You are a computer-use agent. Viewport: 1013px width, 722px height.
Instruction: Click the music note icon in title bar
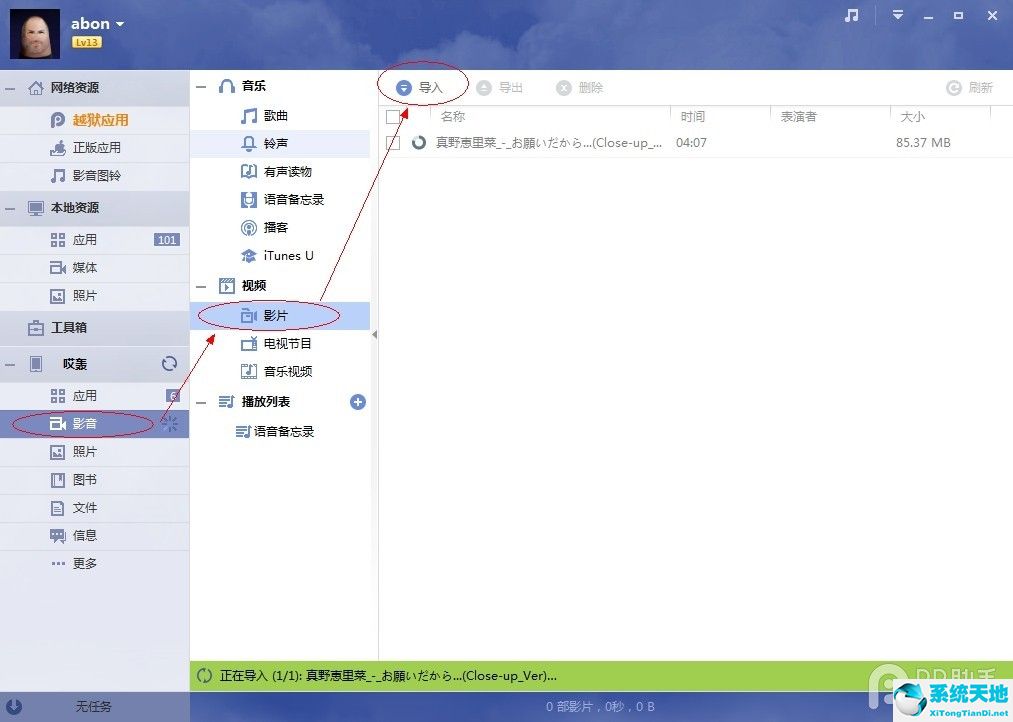pos(852,16)
